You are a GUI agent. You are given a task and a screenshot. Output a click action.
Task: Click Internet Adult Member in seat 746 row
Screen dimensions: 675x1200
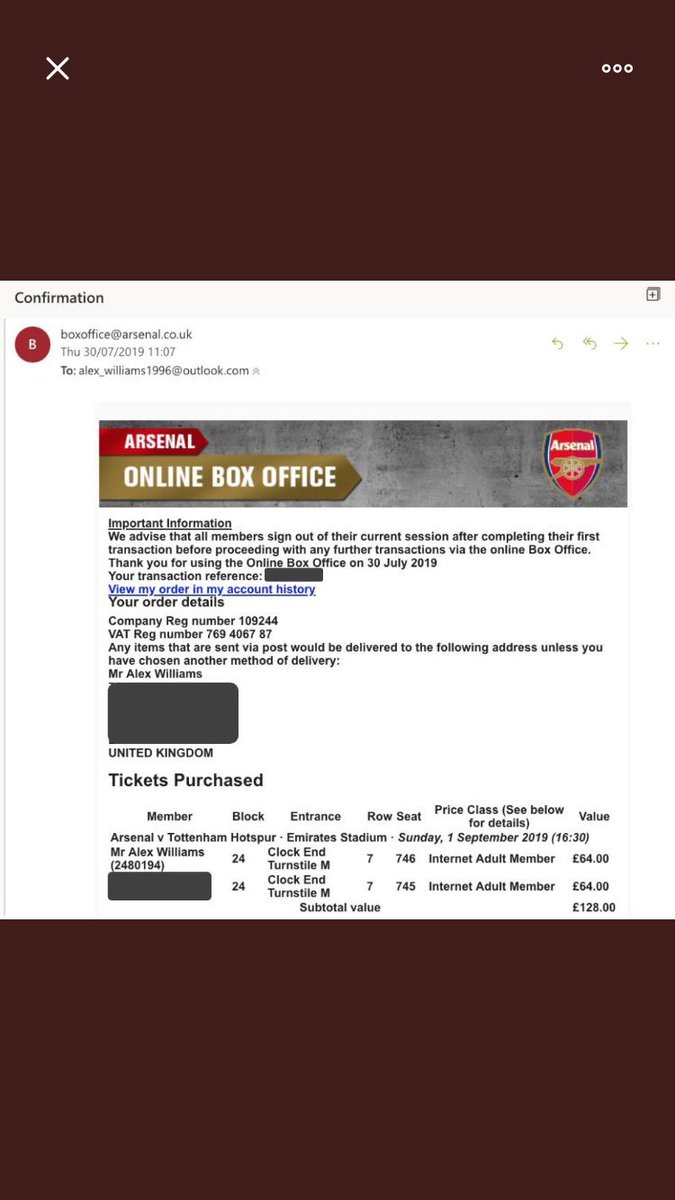491,858
